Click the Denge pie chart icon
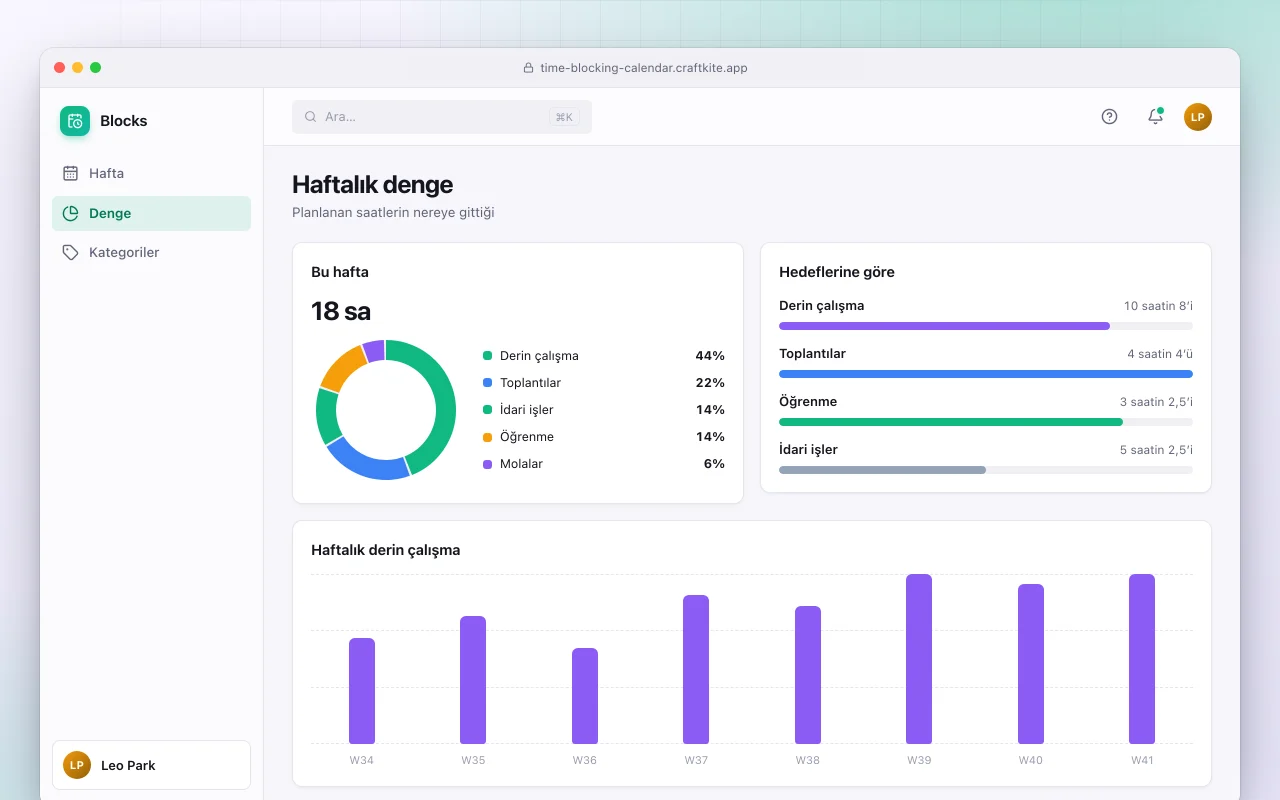The width and height of the screenshot is (1280, 800). [70, 213]
